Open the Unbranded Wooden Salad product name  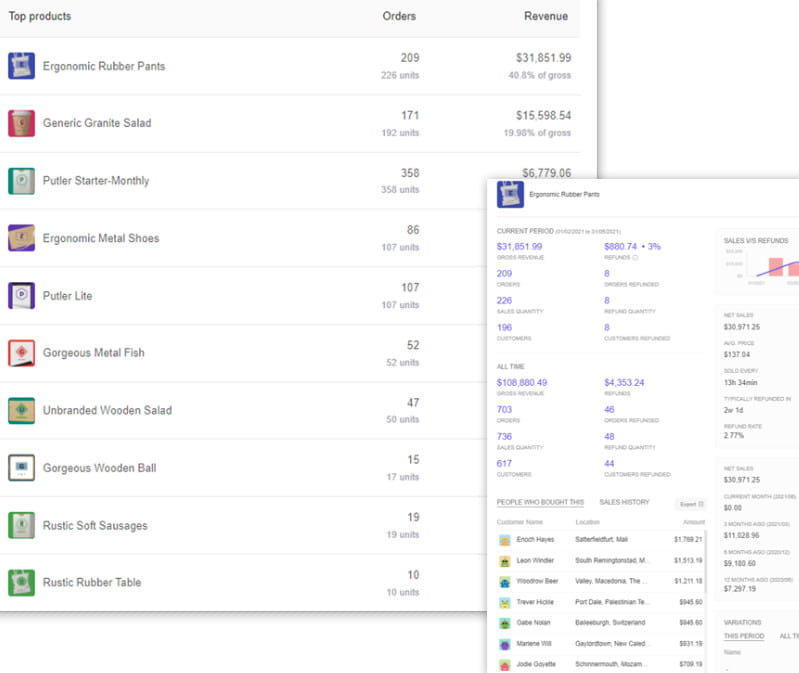pyautogui.click(x=107, y=410)
